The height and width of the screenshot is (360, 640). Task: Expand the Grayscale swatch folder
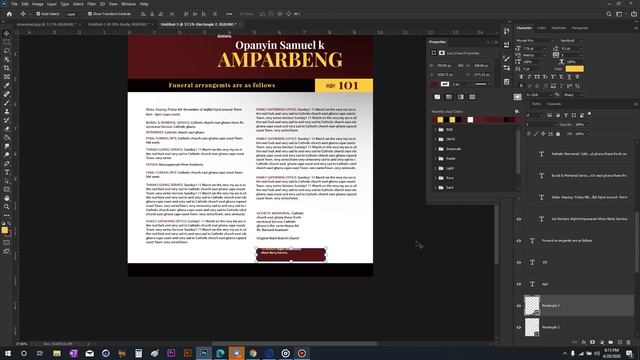point(436,149)
